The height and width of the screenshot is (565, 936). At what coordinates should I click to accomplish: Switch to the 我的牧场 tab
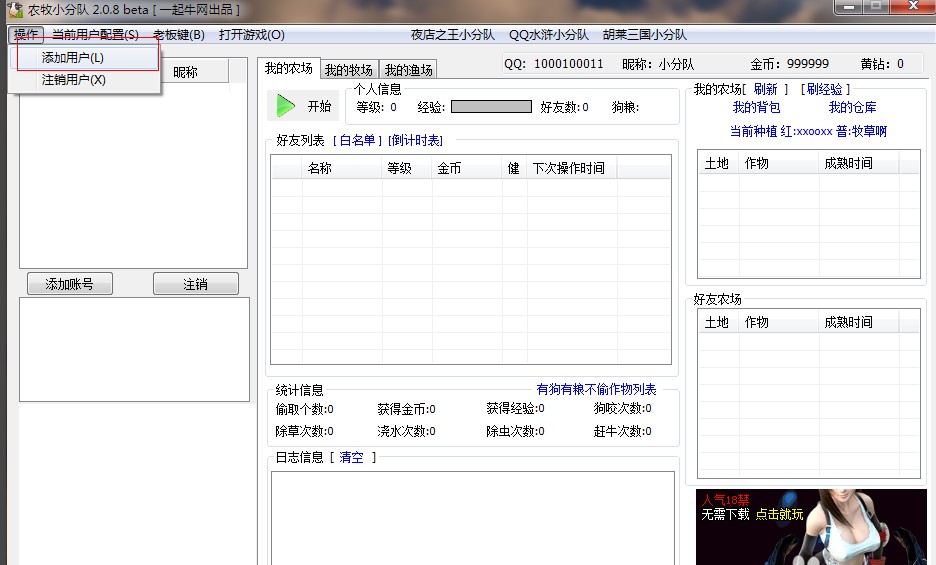pos(348,70)
